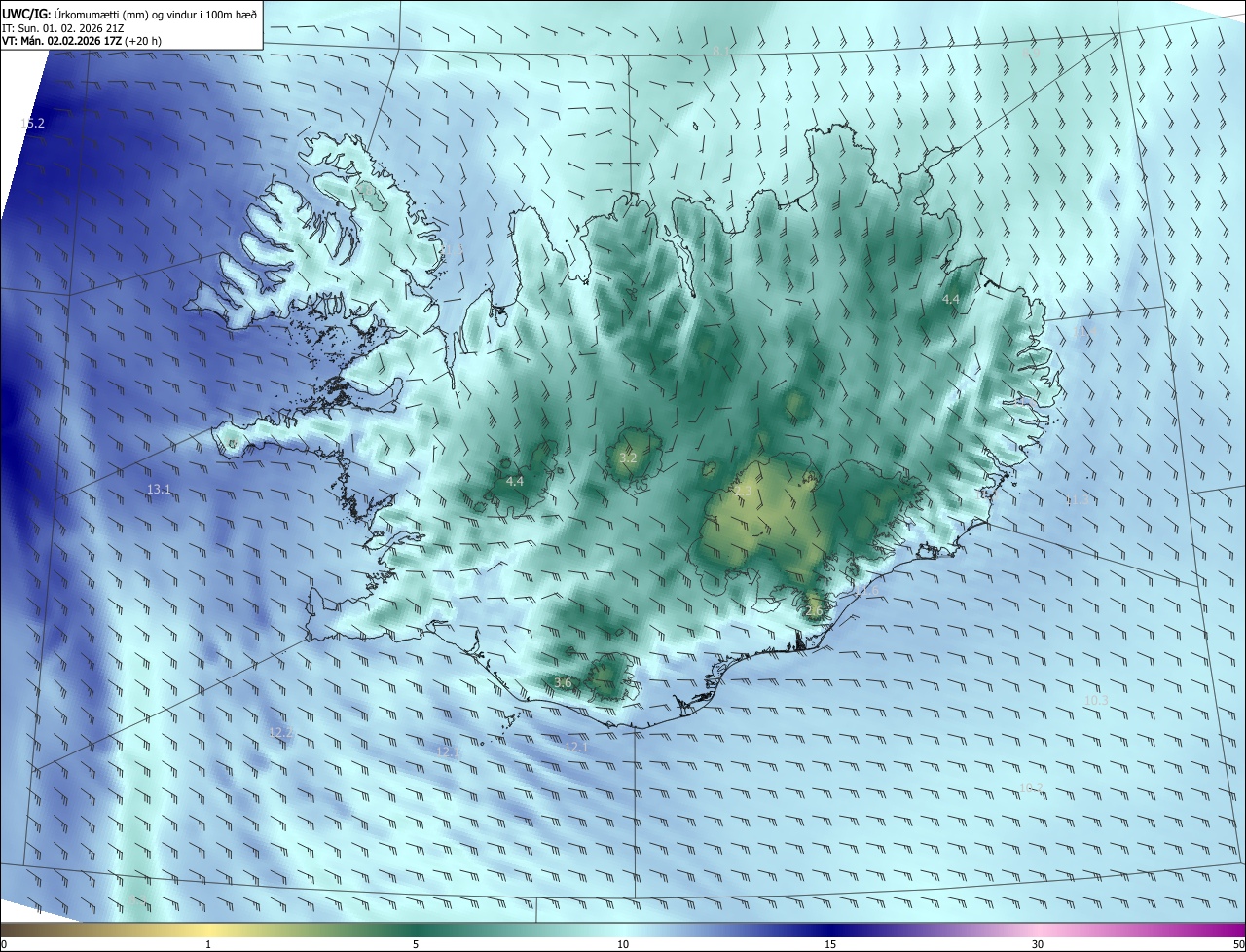Click the colorbar tick label 1
This screenshot has width=1246, height=952.
click(208, 944)
